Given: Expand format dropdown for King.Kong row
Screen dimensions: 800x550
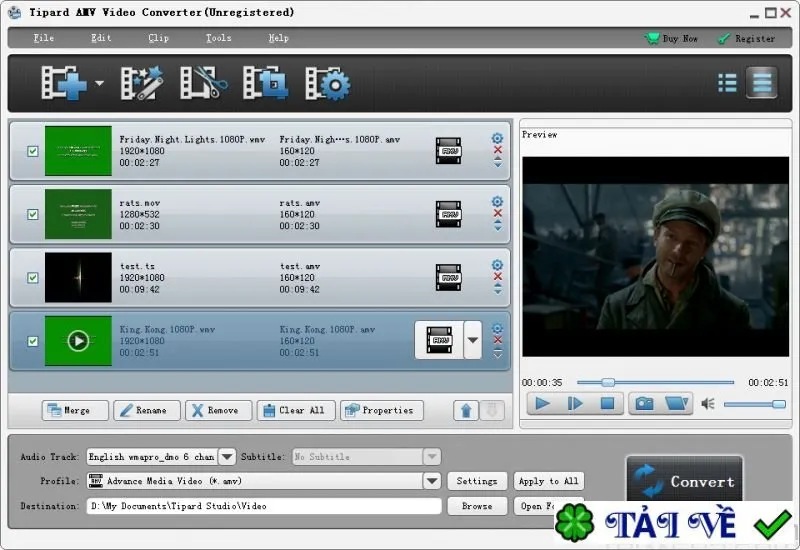Looking at the screenshot, I should pos(473,340).
